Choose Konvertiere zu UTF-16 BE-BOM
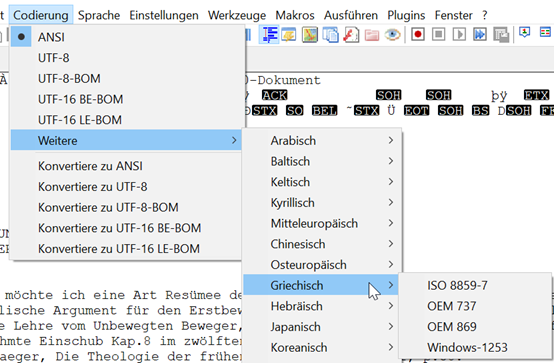Screen dimensions: 554x363 pyautogui.click(x=126, y=228)
